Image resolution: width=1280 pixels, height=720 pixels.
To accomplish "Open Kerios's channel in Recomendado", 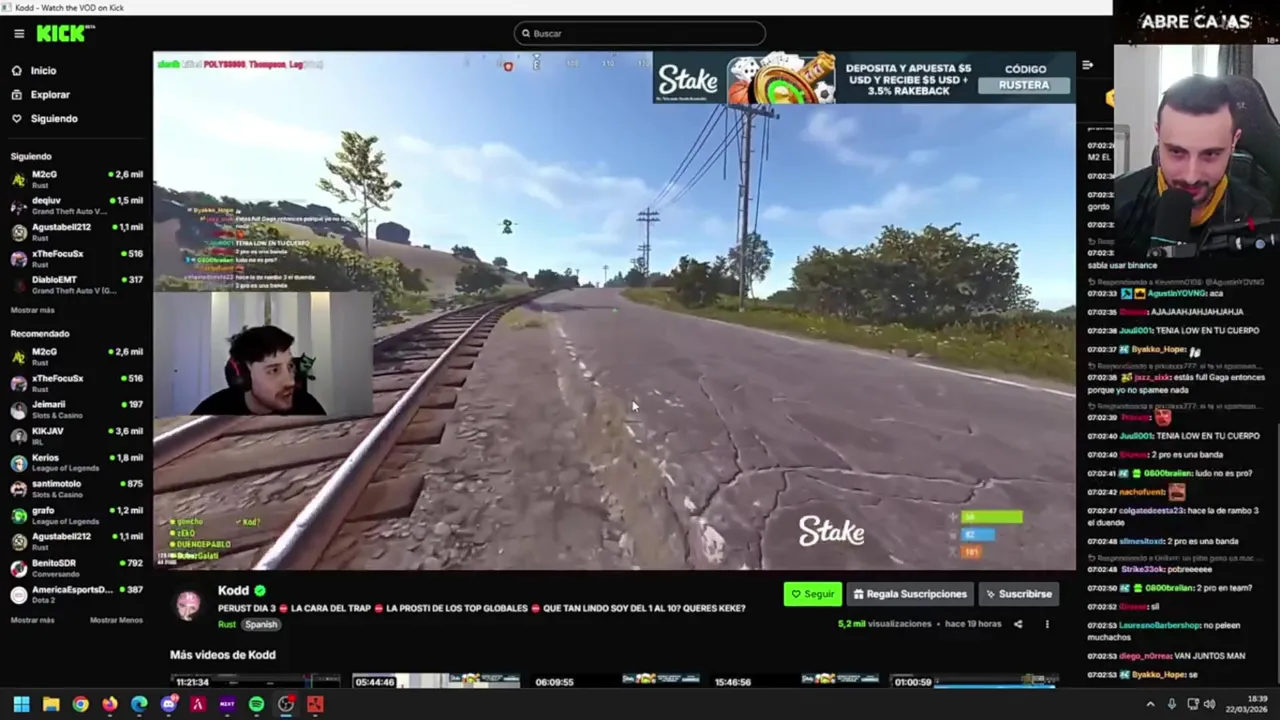I will click(77, 462).
